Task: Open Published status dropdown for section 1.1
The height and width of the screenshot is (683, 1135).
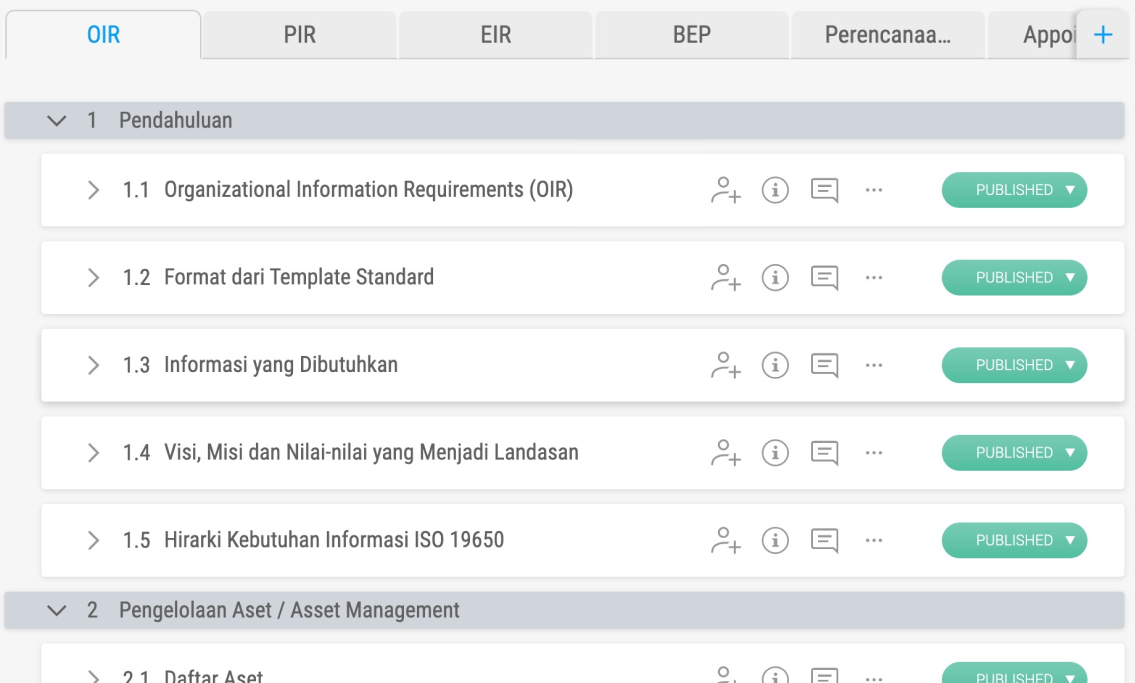Action: pos(1014,190)
